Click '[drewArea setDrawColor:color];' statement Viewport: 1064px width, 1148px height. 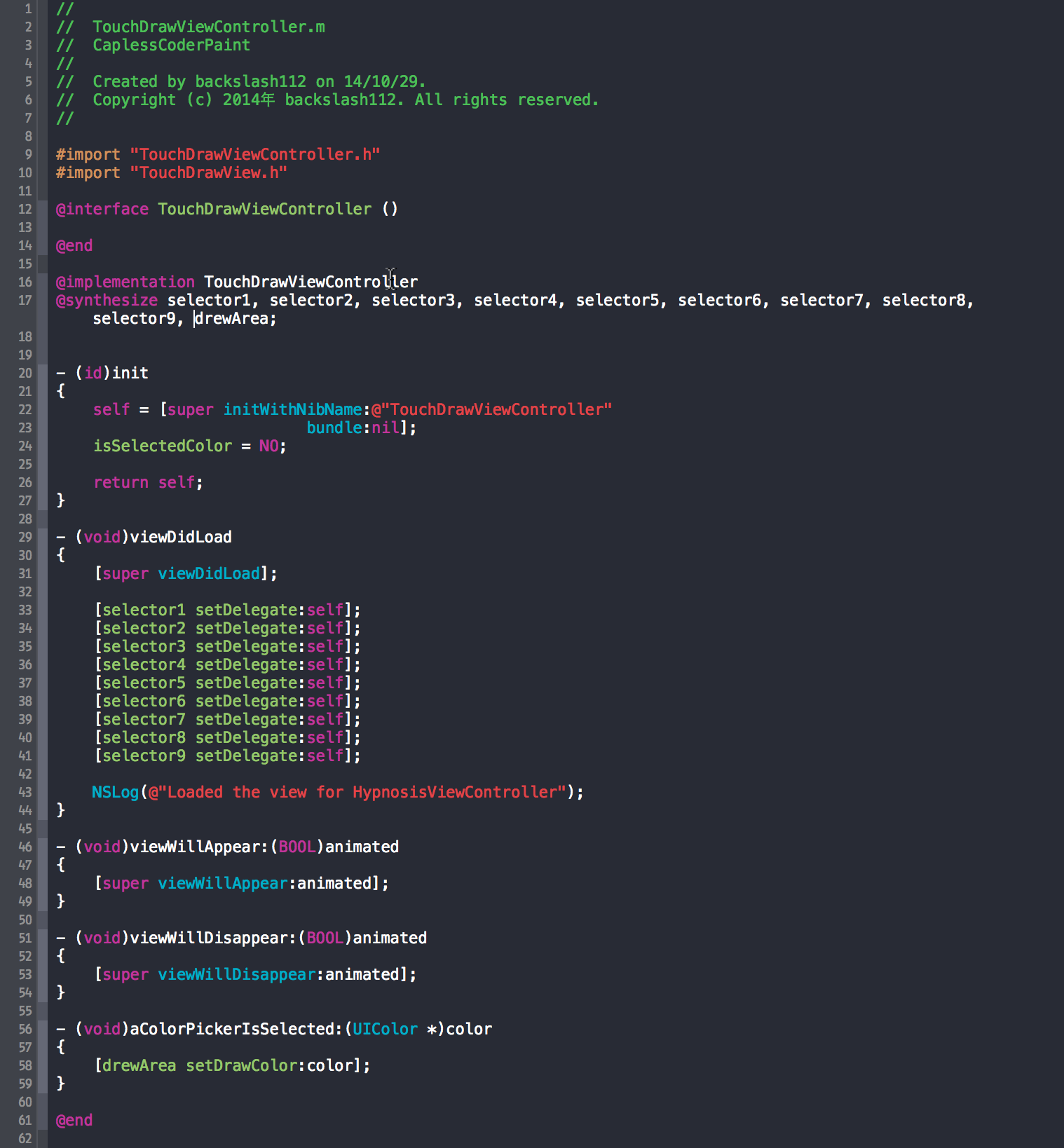click(232, 1065)
